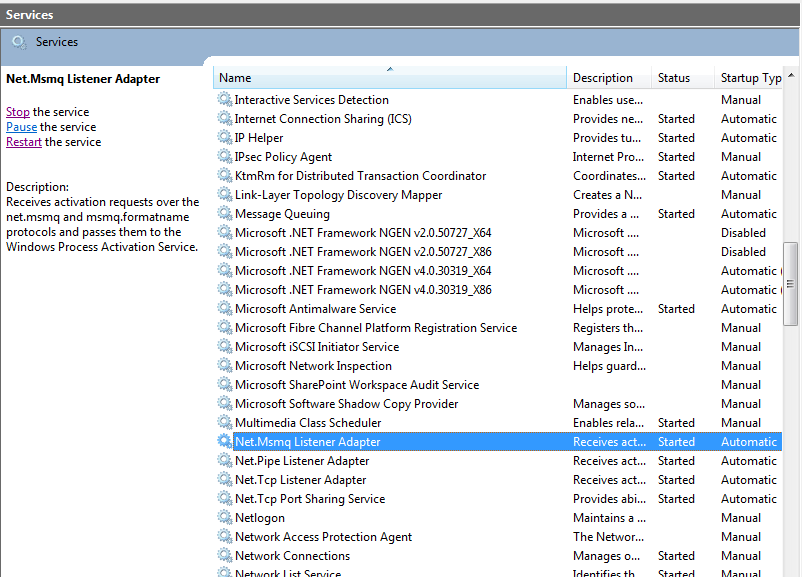Click the Netlogon service gear icon
The image size is (802, 577).
pyautogui.click(x=224, y=517)
